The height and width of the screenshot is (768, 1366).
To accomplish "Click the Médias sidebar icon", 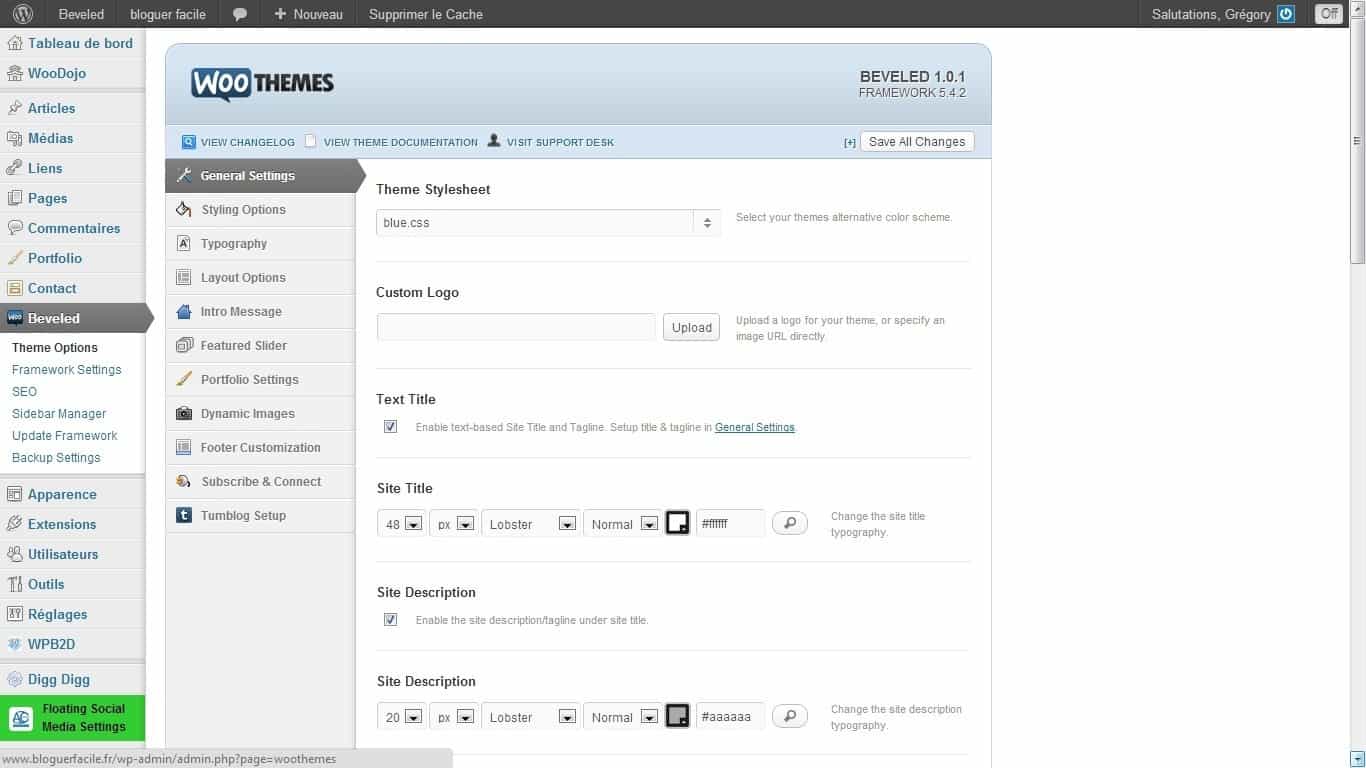I will coord(15,138).
